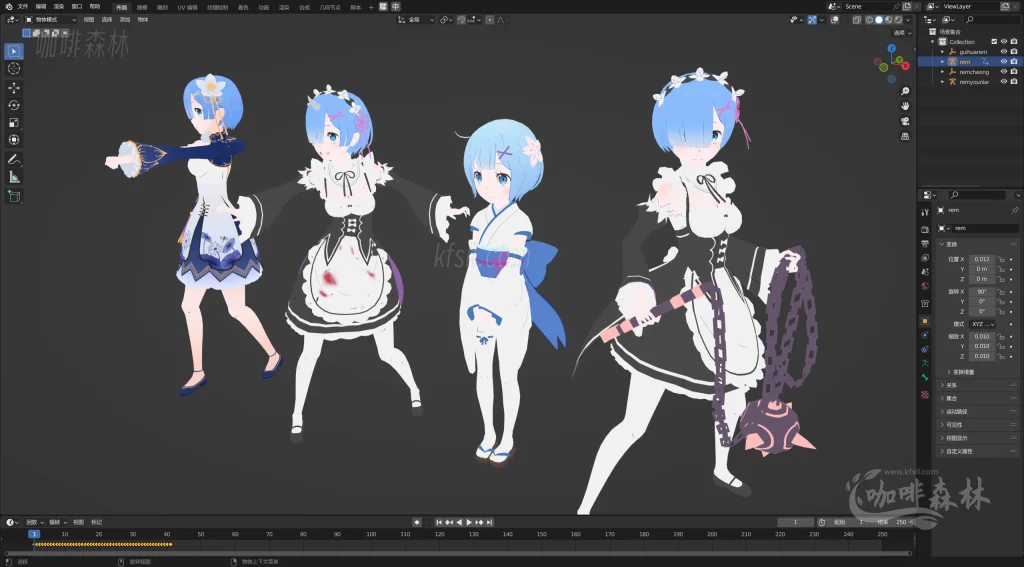Toggle the viewport gizmo display button
1024x567 pixels.
(x=812, y=20)
